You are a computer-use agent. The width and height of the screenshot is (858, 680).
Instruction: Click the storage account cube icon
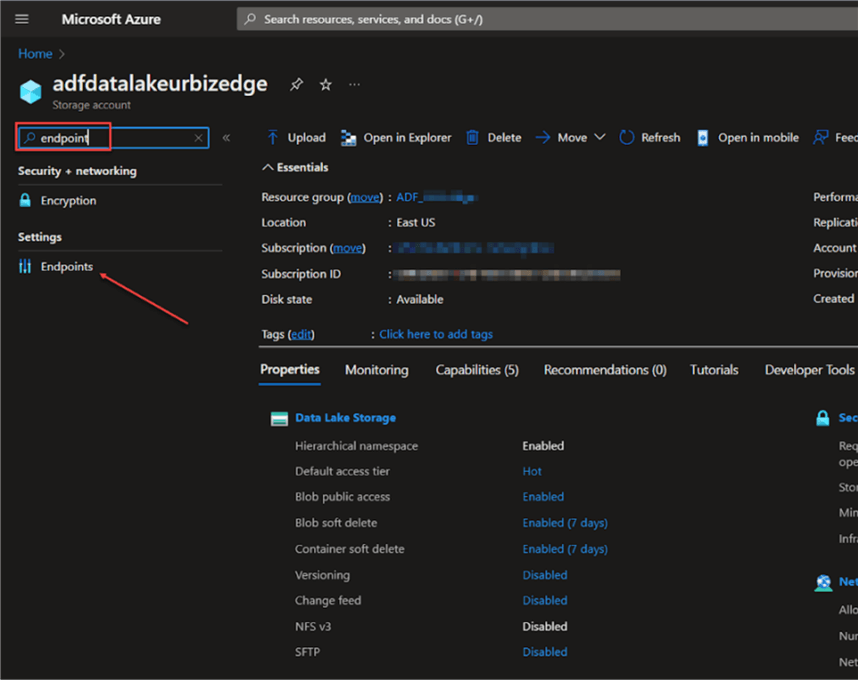(31, 91)
